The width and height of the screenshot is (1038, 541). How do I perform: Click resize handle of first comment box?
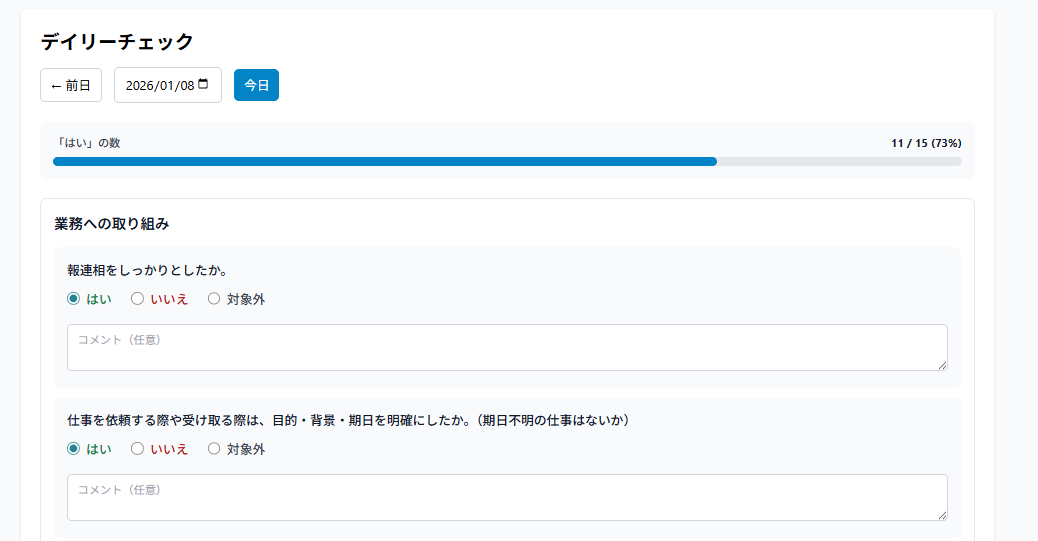tap(942, 365)
